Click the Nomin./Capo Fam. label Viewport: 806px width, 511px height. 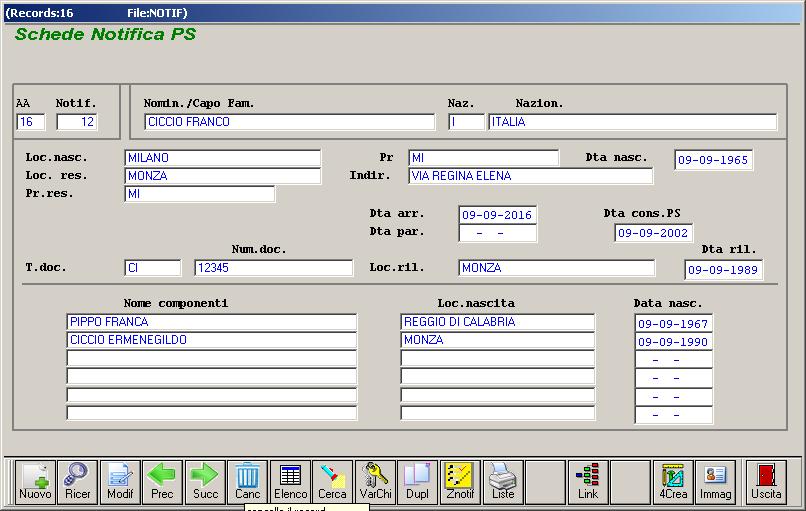[x=199, y=103]
